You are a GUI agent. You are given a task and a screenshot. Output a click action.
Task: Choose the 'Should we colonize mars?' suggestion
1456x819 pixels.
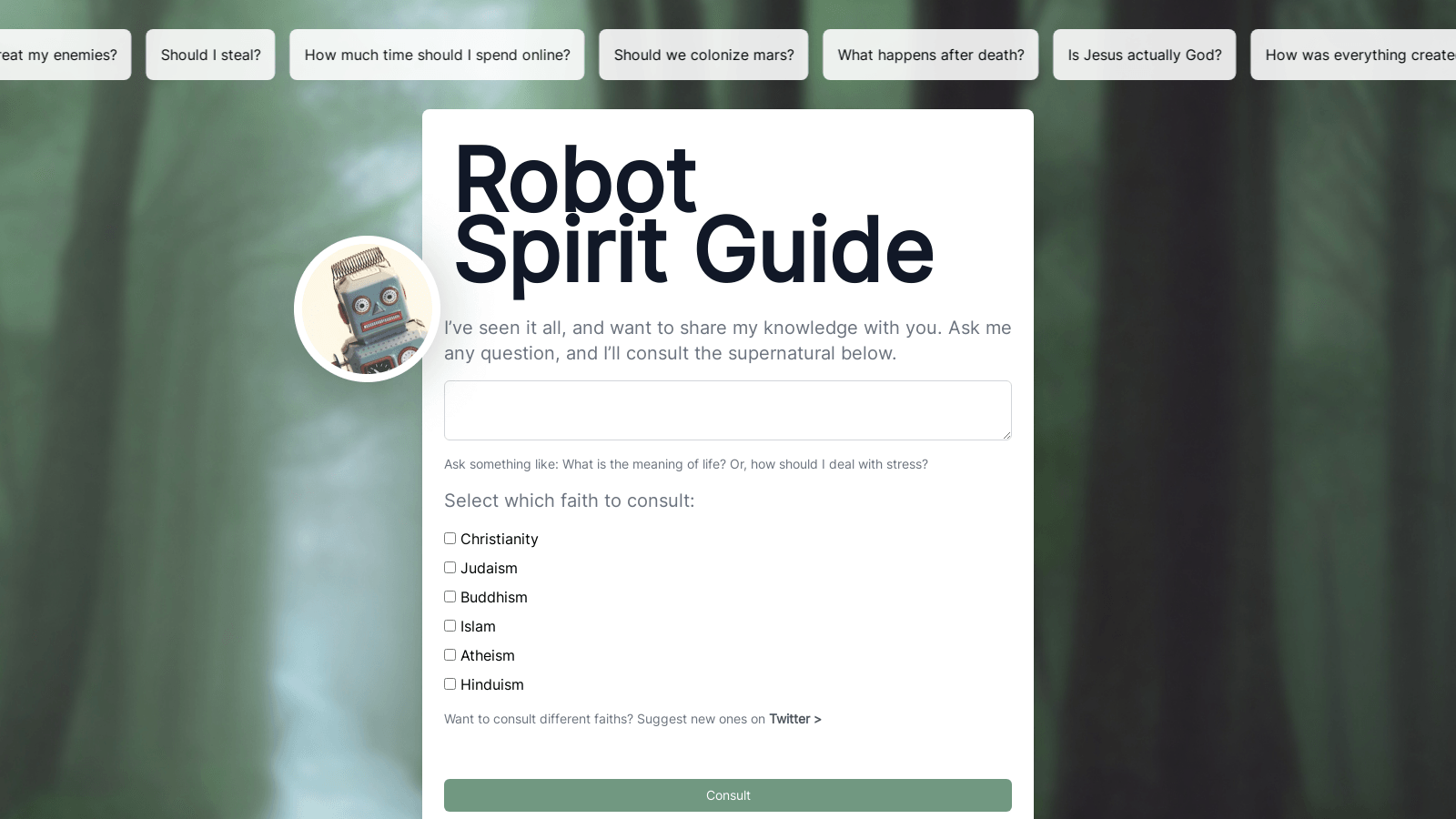coord(703,55)
